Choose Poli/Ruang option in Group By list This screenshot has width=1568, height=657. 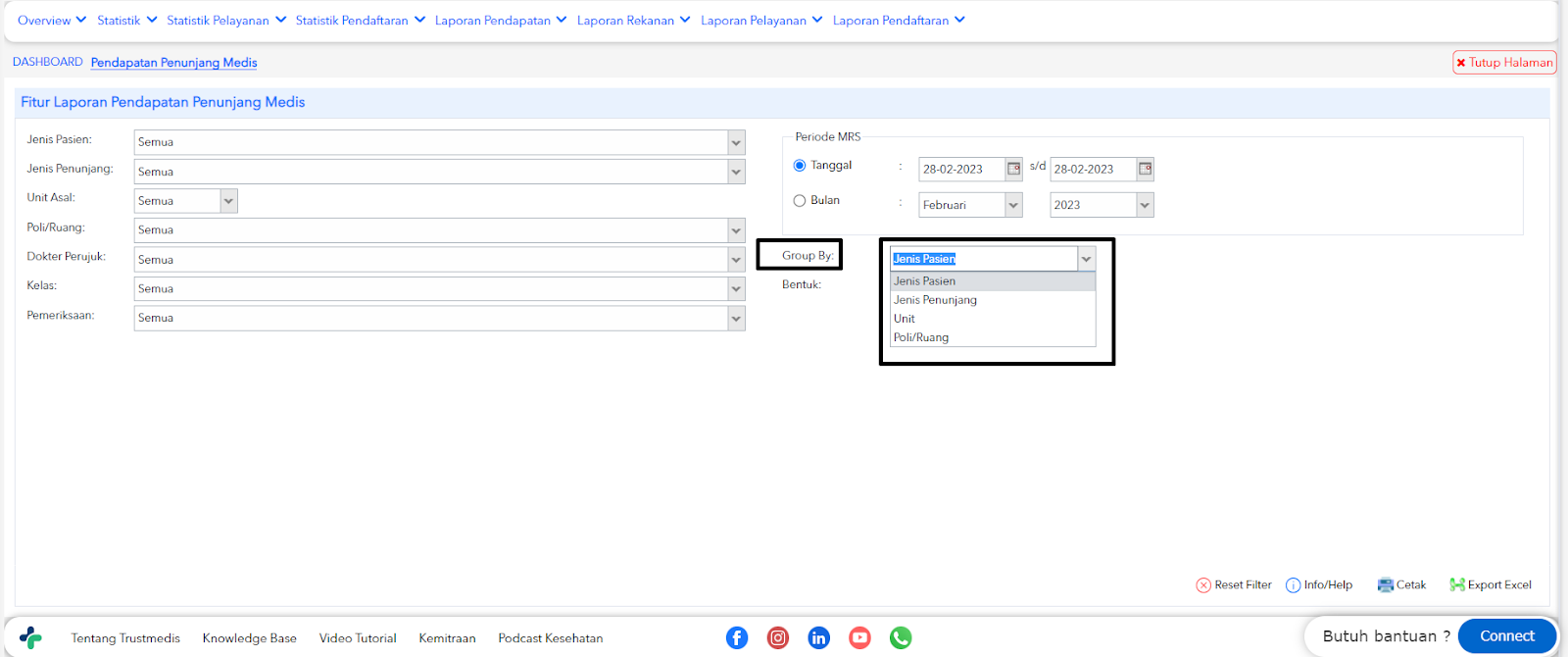(992, 337)
